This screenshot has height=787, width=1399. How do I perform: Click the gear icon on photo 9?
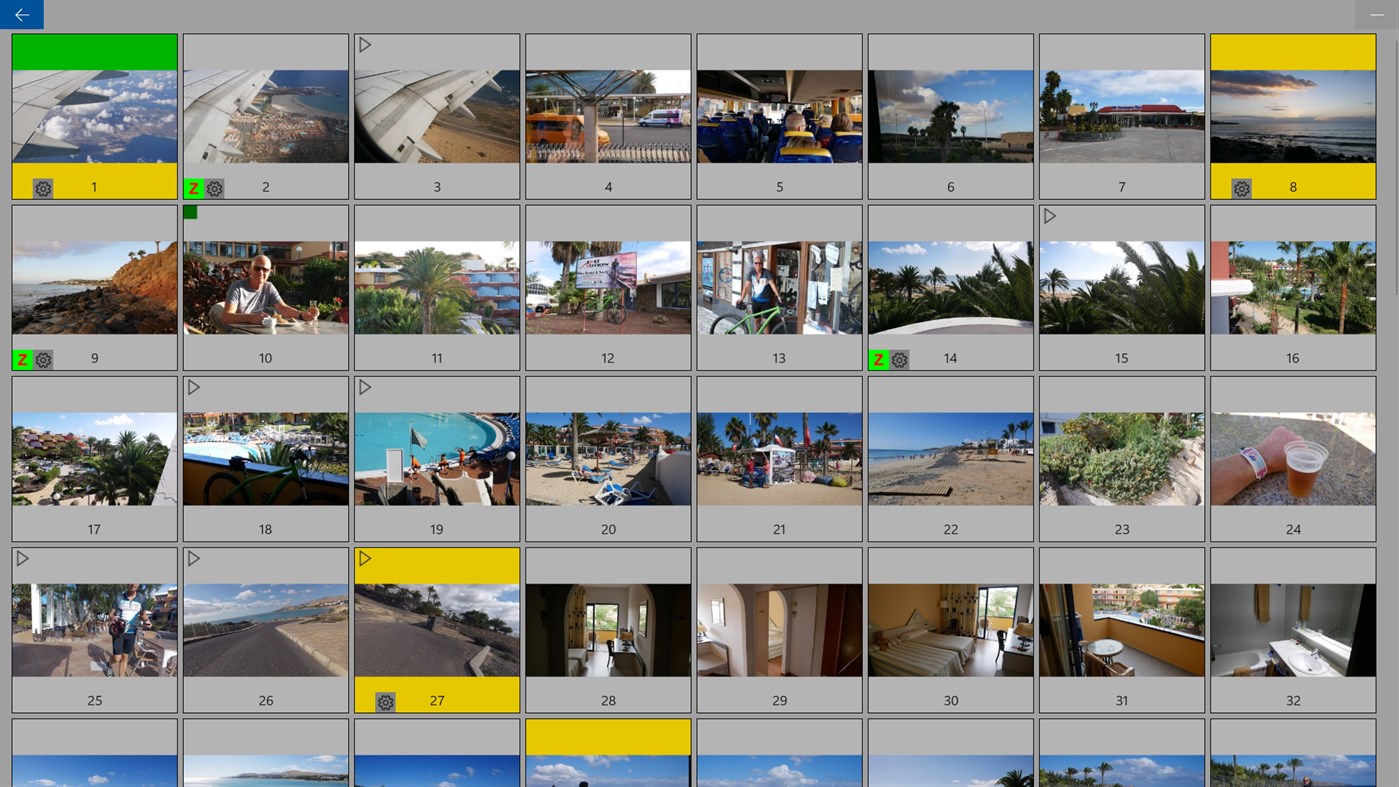pyautogui.click(x=43, y=358)
